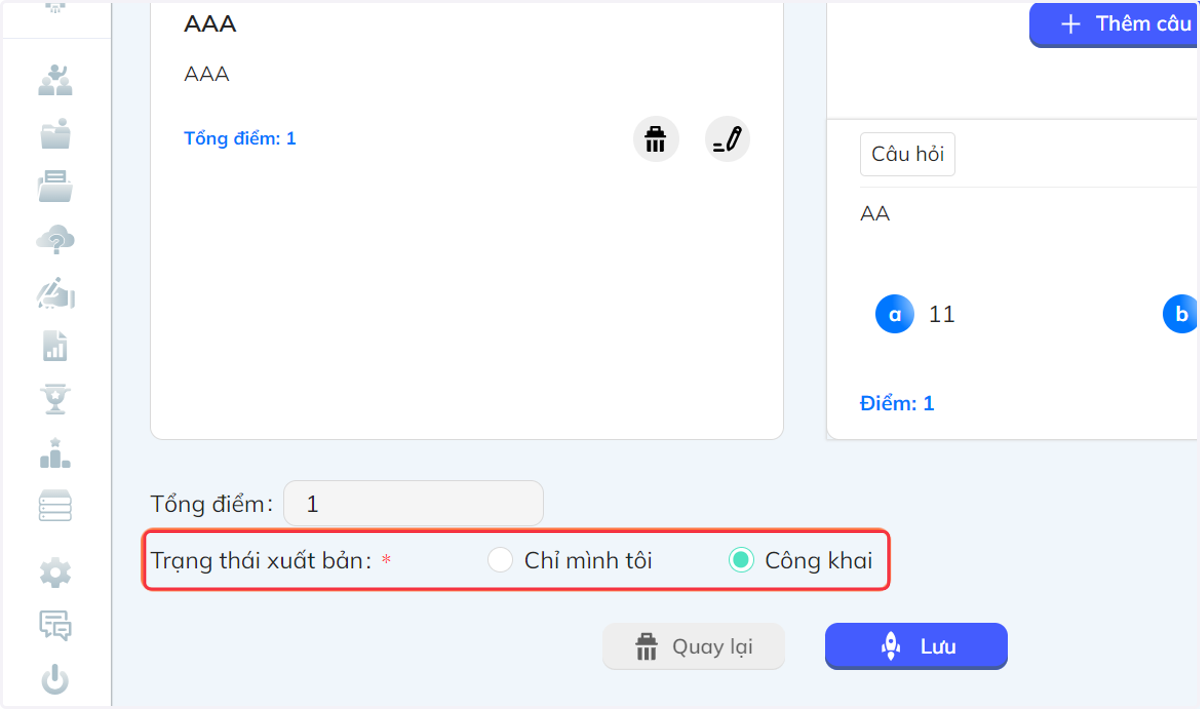This screenshot has width=1200, height=709.
Task: Select the 'Công khai' radio option
Action: pos(741,561)
